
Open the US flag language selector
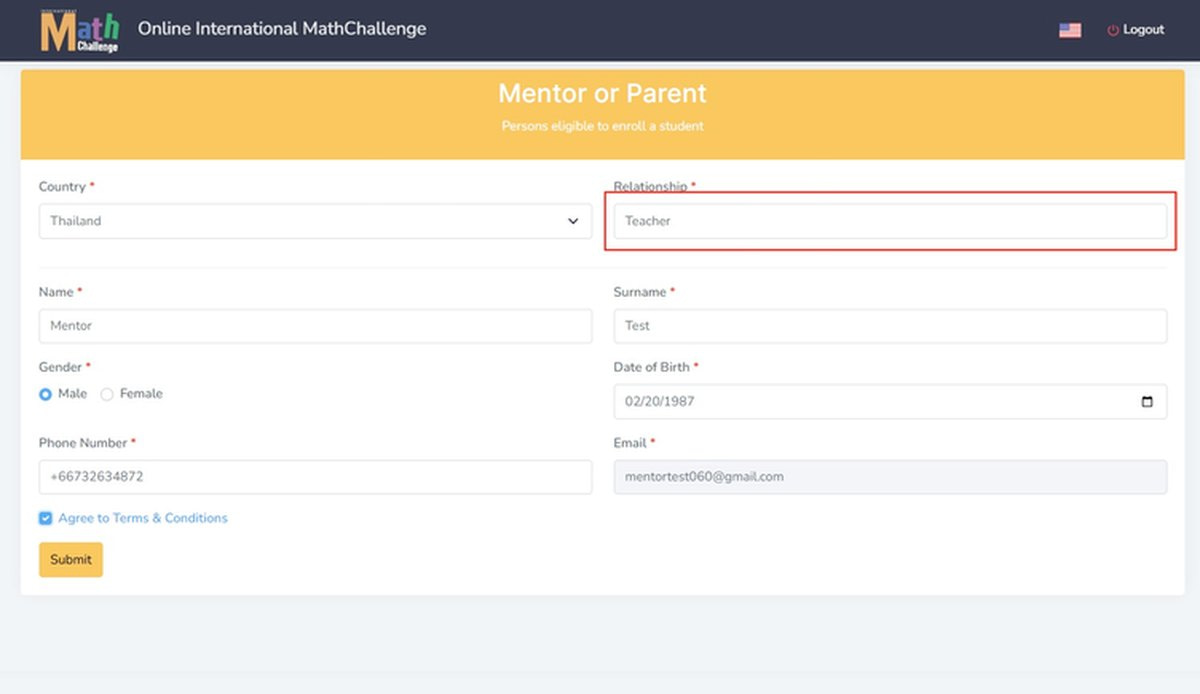(x=1070, y=30)
